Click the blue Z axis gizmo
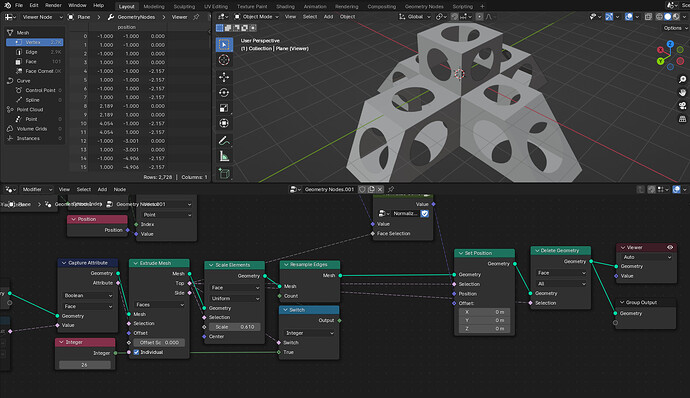Viewport: 690px width, 398px height. coord(670,44)
